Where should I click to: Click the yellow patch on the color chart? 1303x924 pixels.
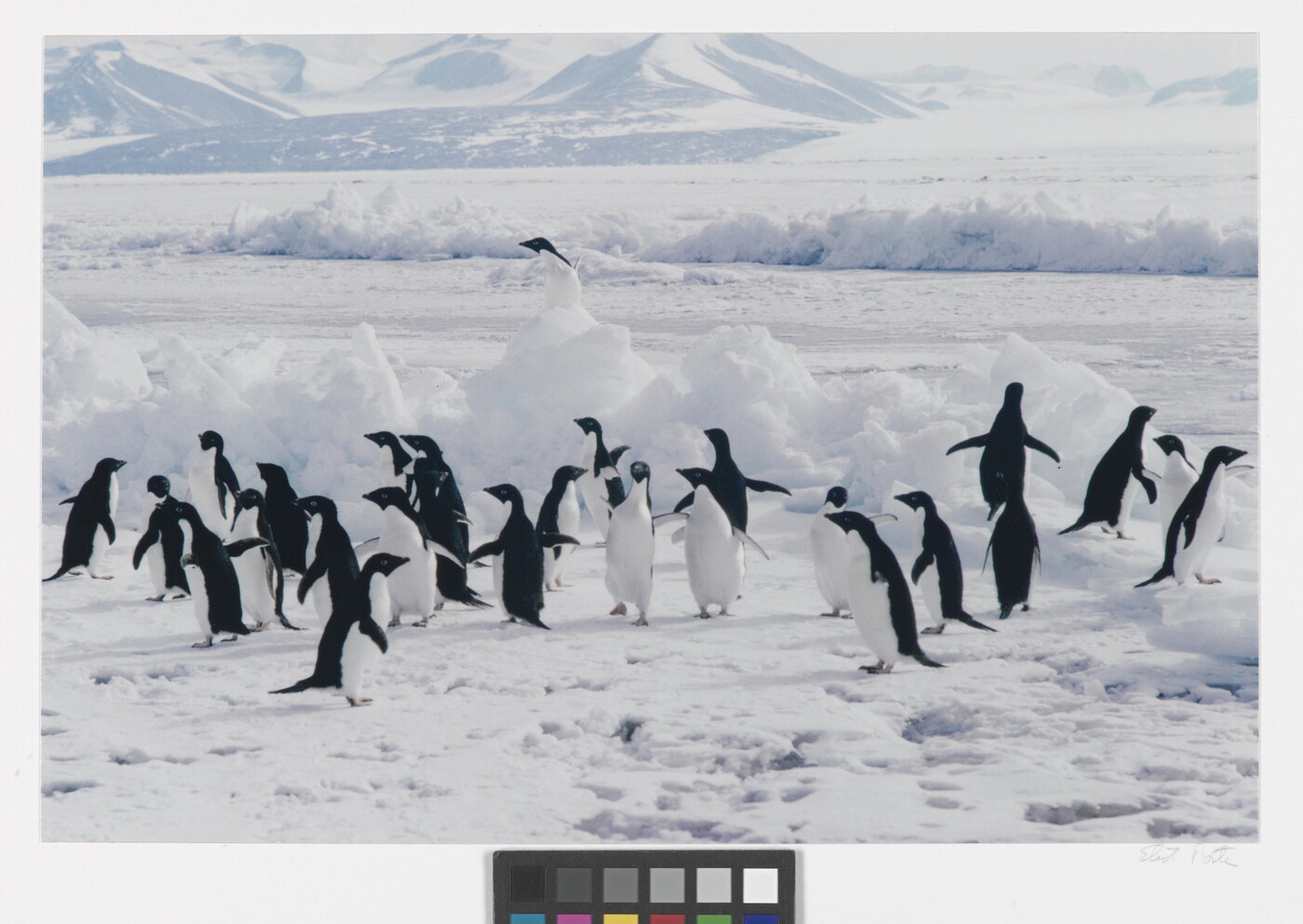point(621,919)
